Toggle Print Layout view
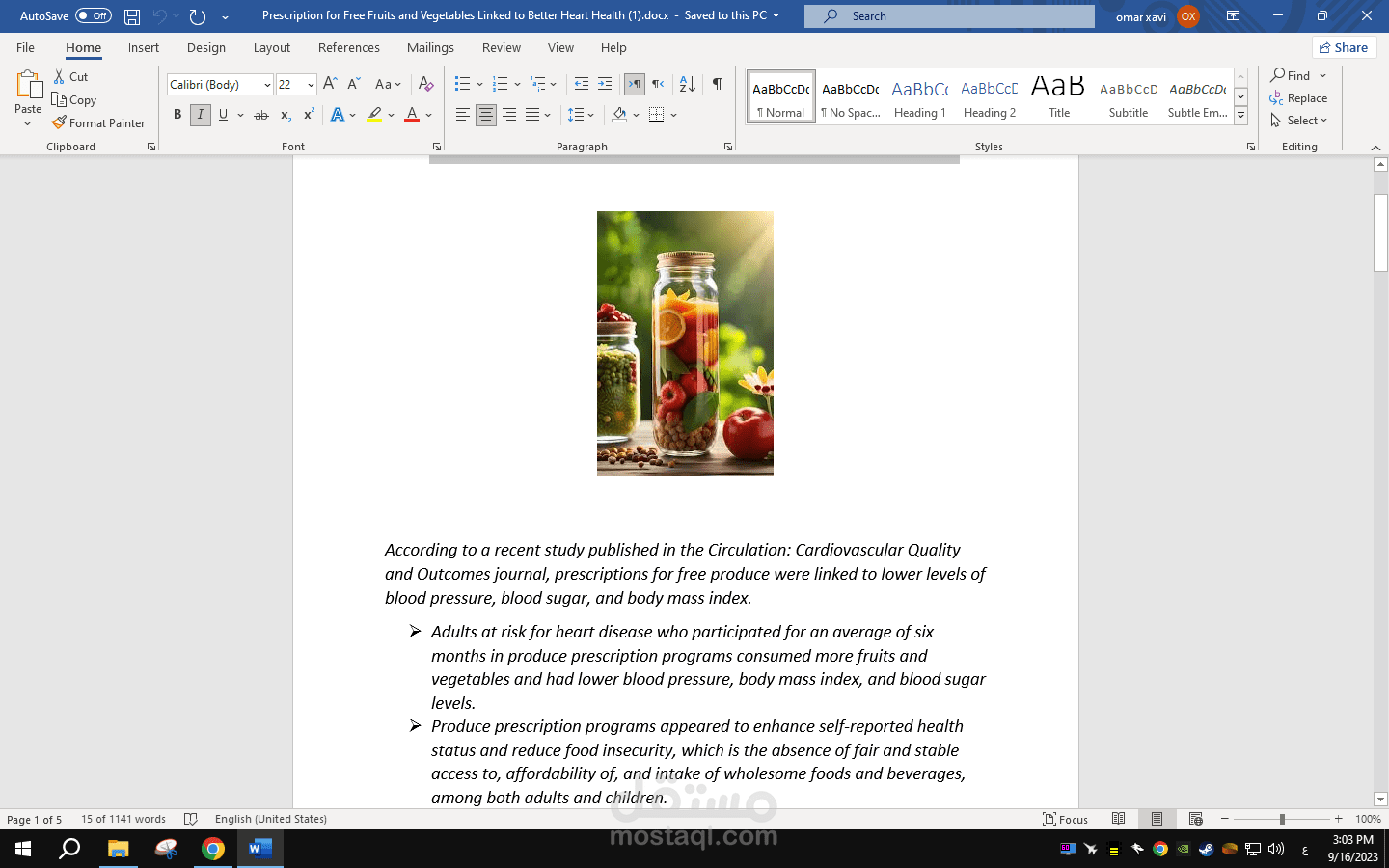The image size is (1389, 868). click(x=1157, y=819)
